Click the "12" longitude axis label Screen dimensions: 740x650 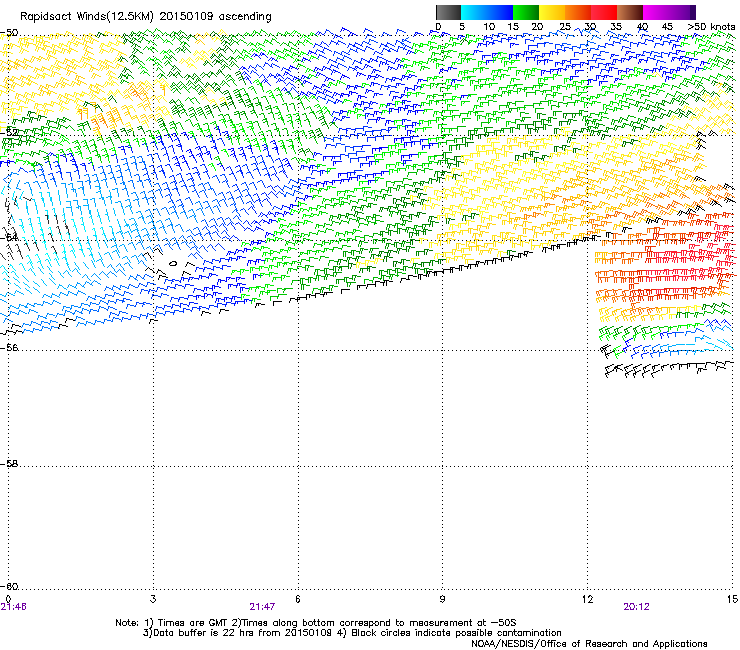587,599
